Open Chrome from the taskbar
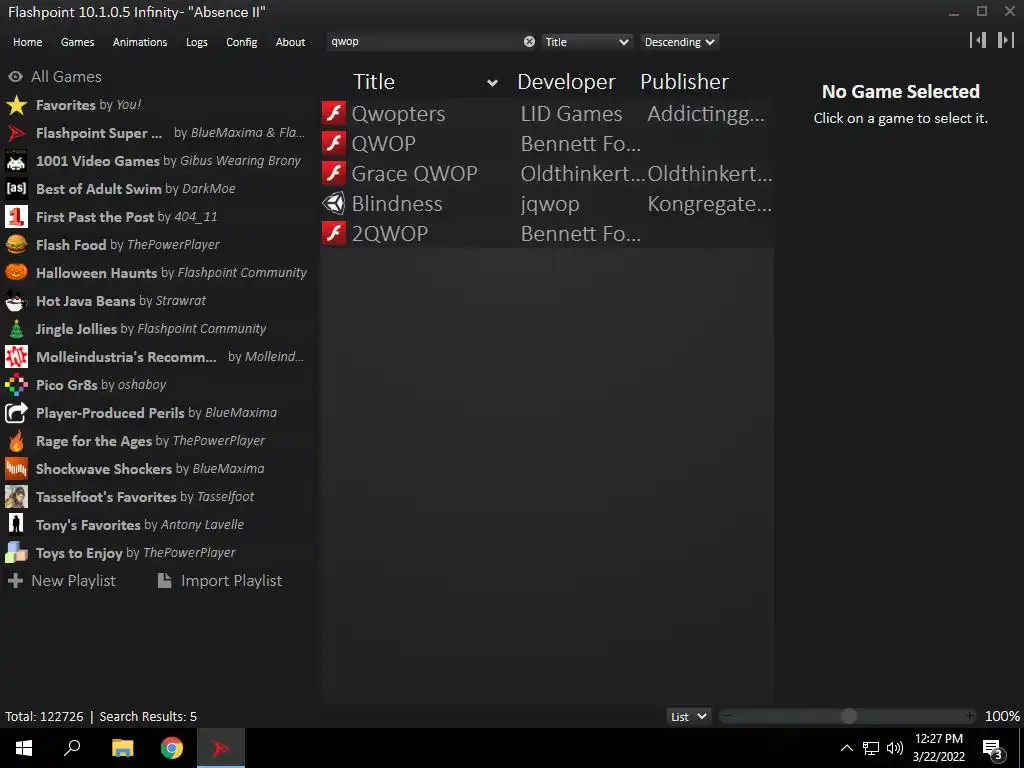The image size is (1024, 768). coord(172,748)
